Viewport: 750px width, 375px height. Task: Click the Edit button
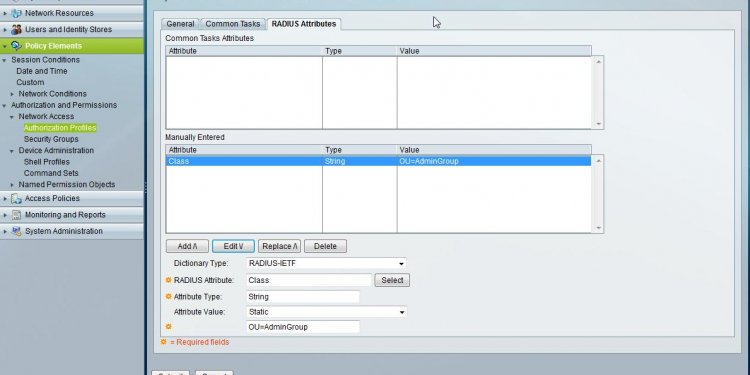click(x=233, y=246)
